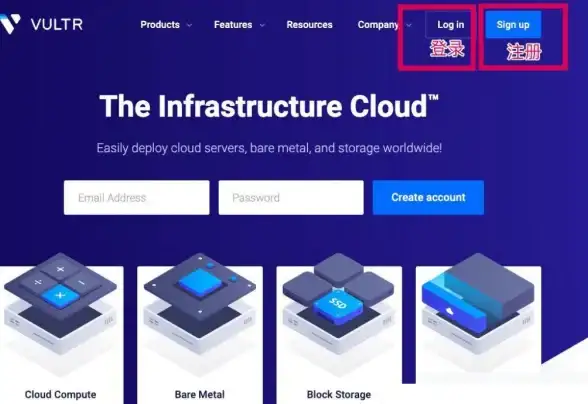Click The Infrastructure Cloud headline

pyautogui.click(x=269, y=106)
